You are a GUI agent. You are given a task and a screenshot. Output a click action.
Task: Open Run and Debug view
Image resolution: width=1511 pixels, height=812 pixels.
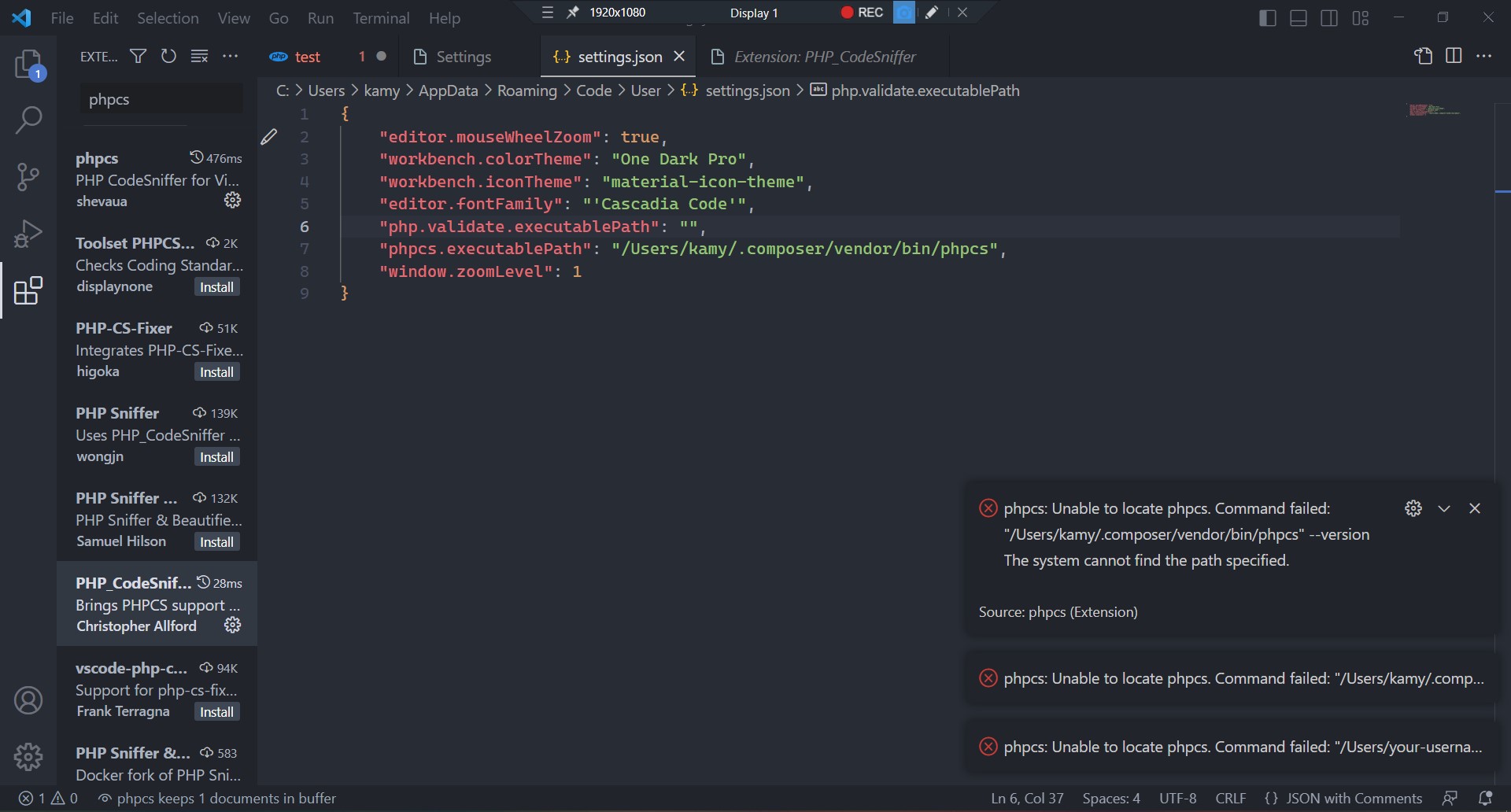(29, 234)
